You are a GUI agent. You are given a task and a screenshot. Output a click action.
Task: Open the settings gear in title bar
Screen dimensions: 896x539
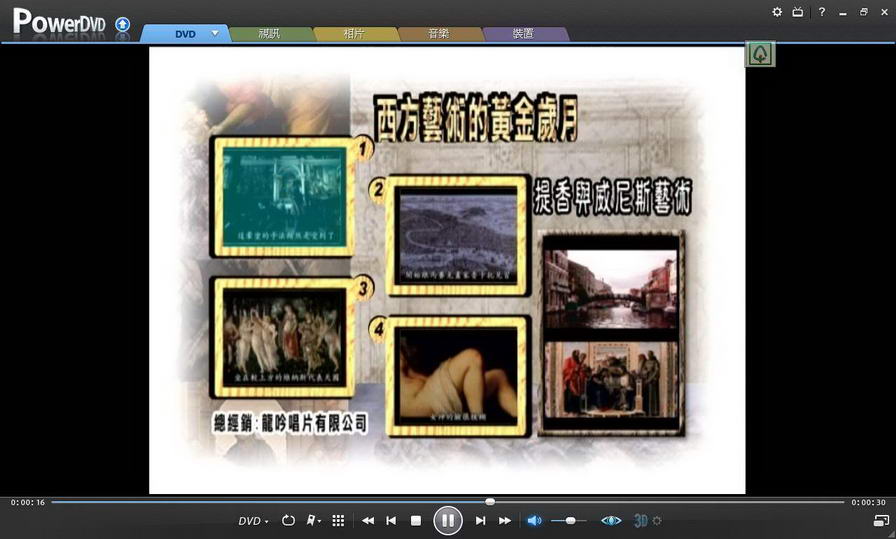point(777,12)
